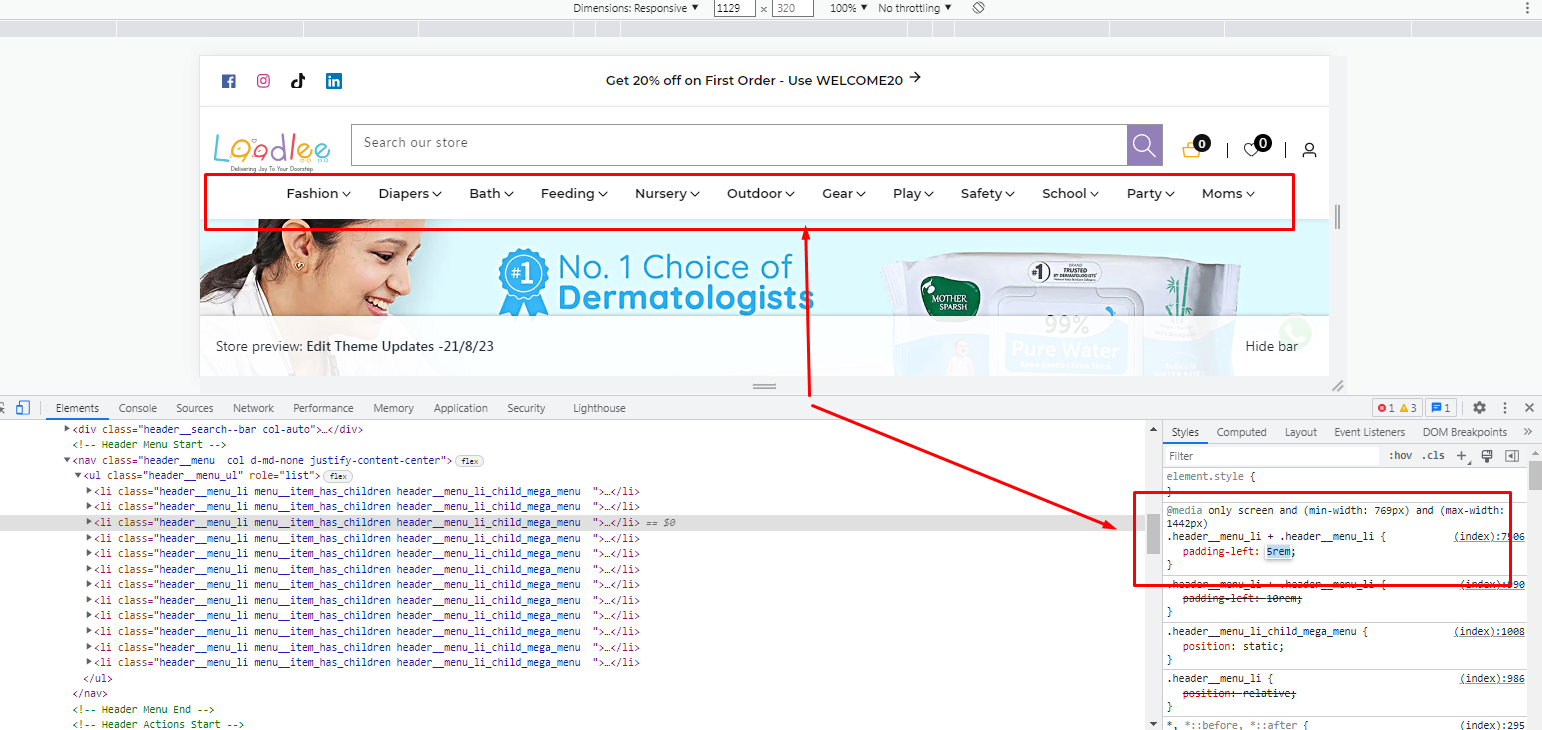Open the Computed styles tab
Screen dimensions: 1542x730
click(1242, 432)
